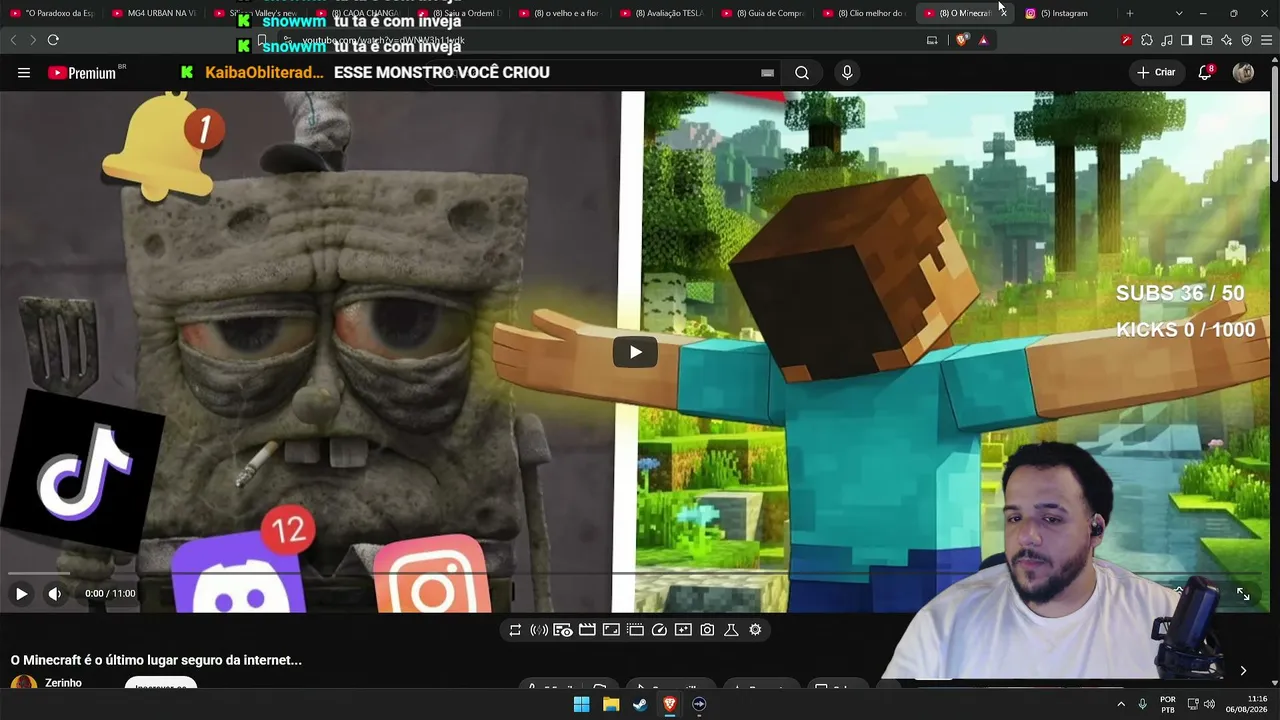
Task: Click the clapperboard cinema mode icon
Action: coord(587,630)
